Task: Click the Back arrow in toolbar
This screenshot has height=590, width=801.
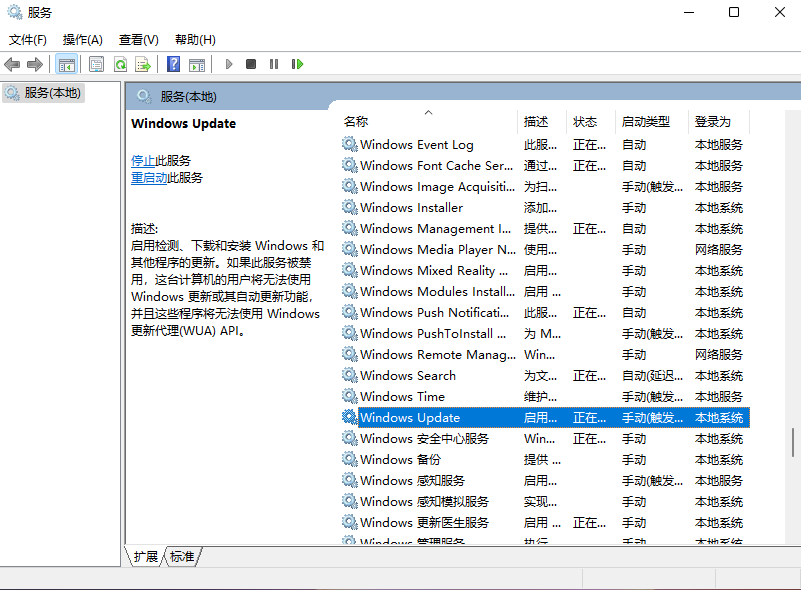Action: tap(12, 64)
